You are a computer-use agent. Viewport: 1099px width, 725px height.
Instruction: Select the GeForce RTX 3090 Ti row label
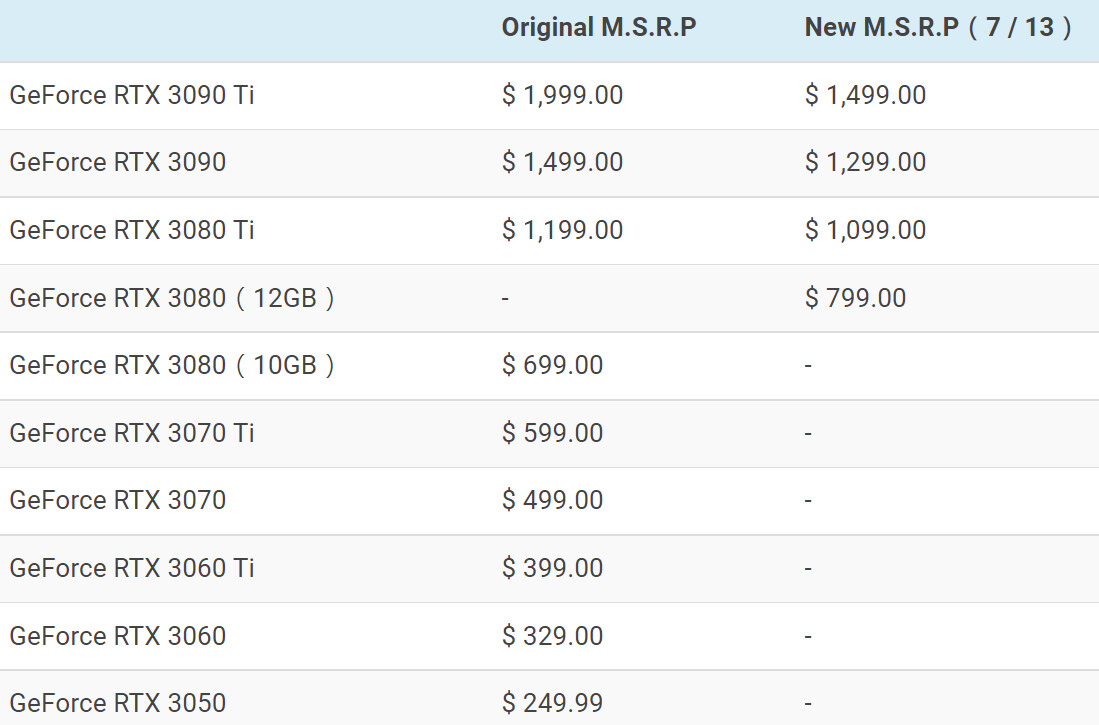132,95
